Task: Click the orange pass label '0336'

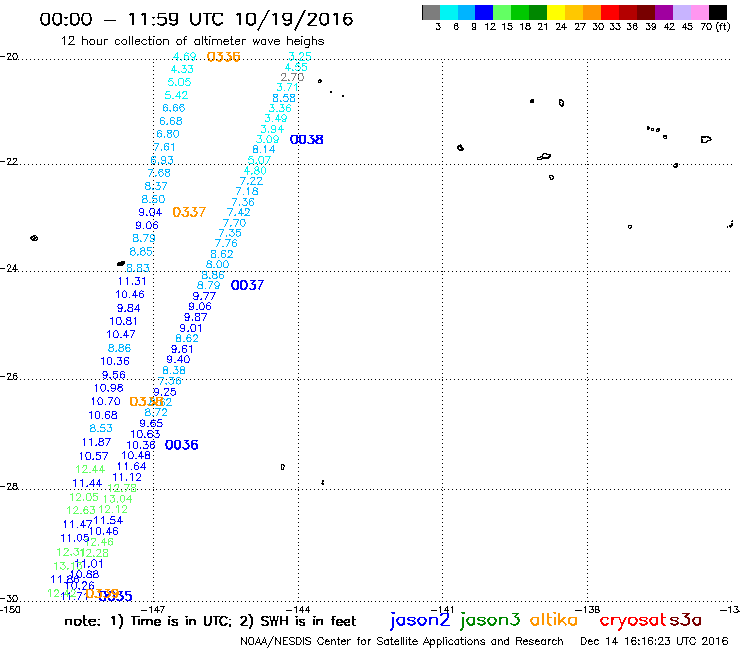Action: pos(224,57)
